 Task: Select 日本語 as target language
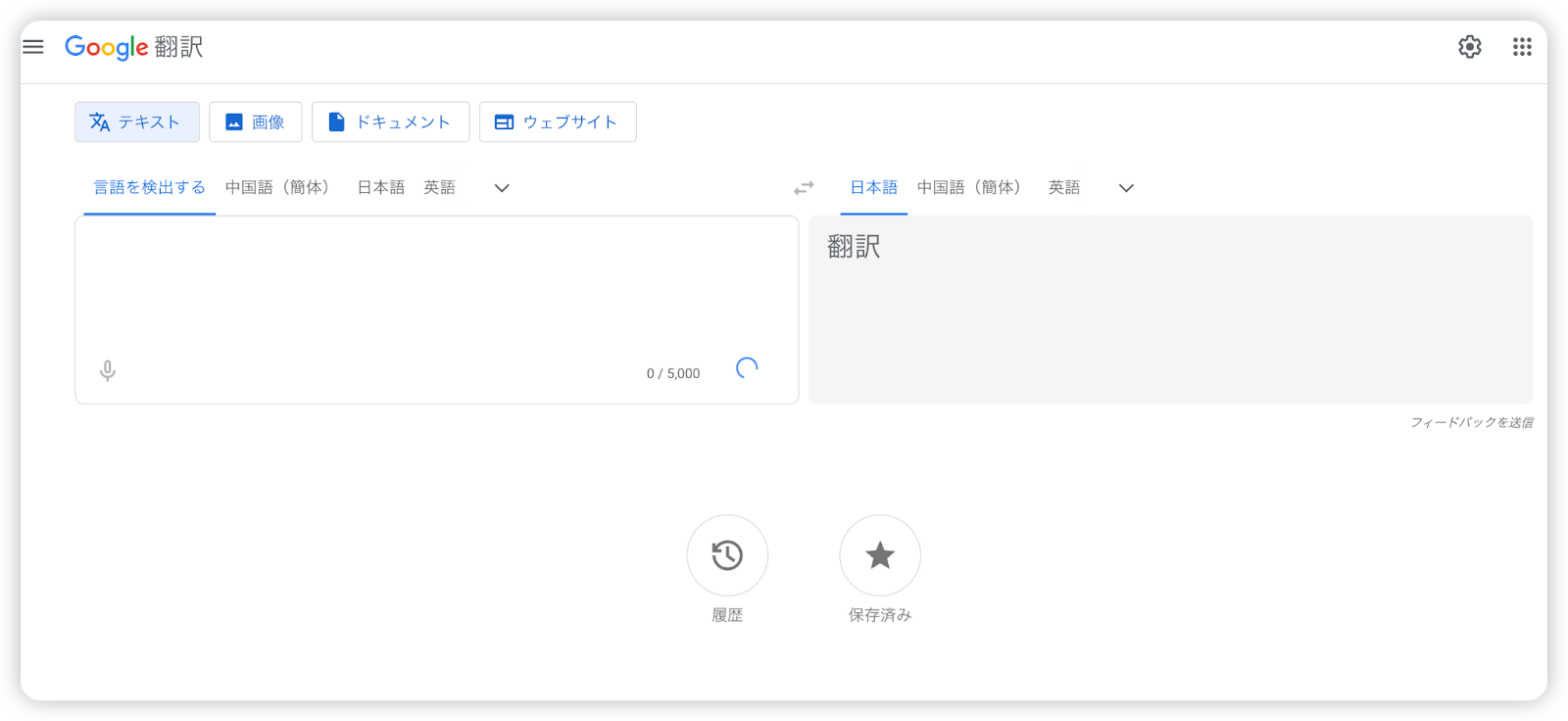click(873, 187)
